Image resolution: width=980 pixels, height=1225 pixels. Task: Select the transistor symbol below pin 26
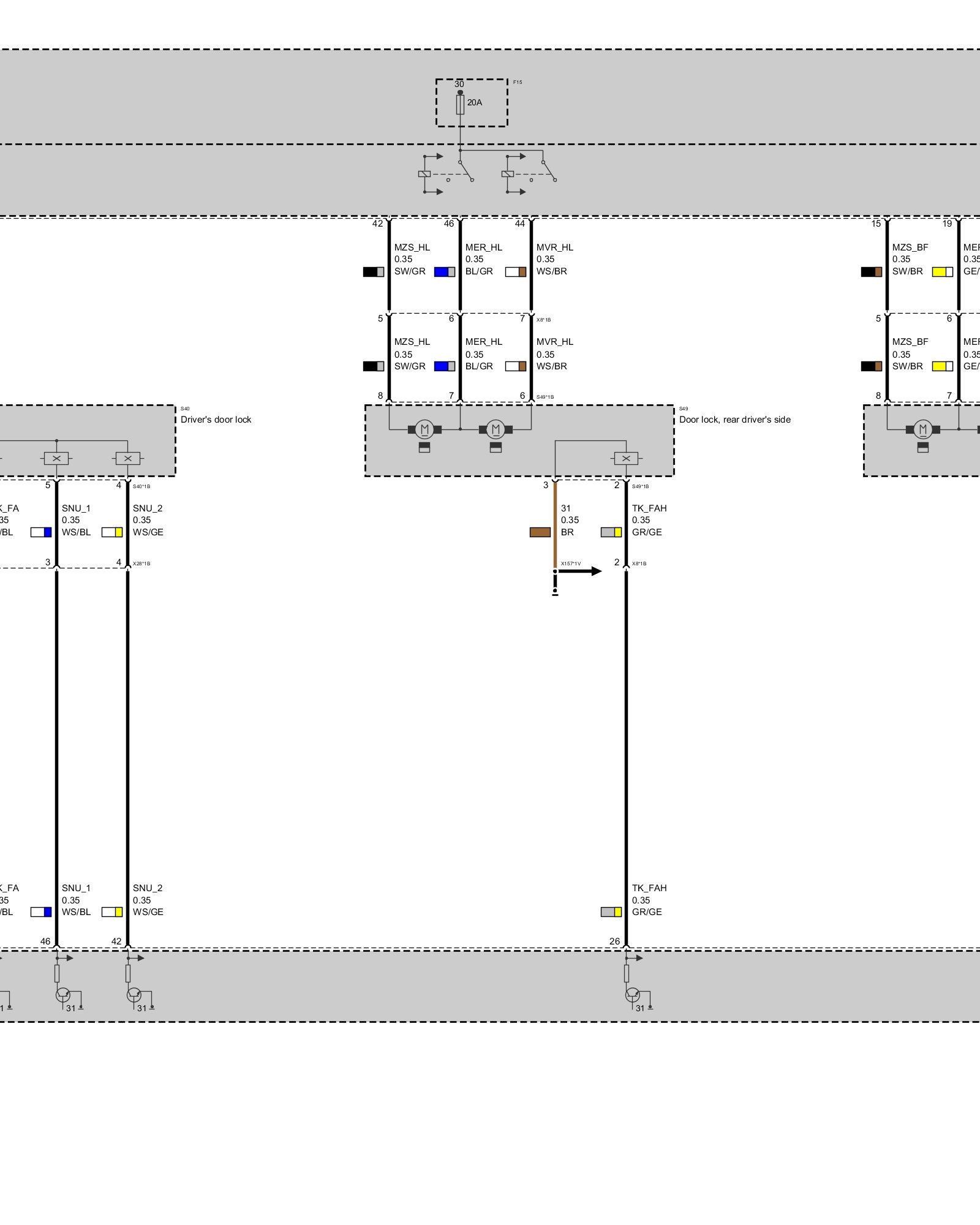click(631, 995)
